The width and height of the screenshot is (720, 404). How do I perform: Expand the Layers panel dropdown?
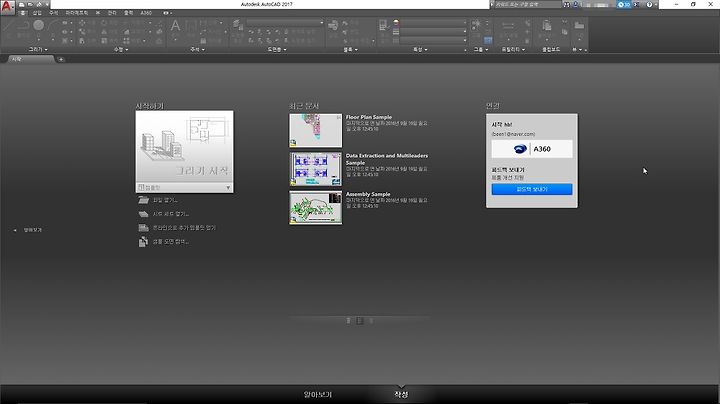(x=277, y=49)
